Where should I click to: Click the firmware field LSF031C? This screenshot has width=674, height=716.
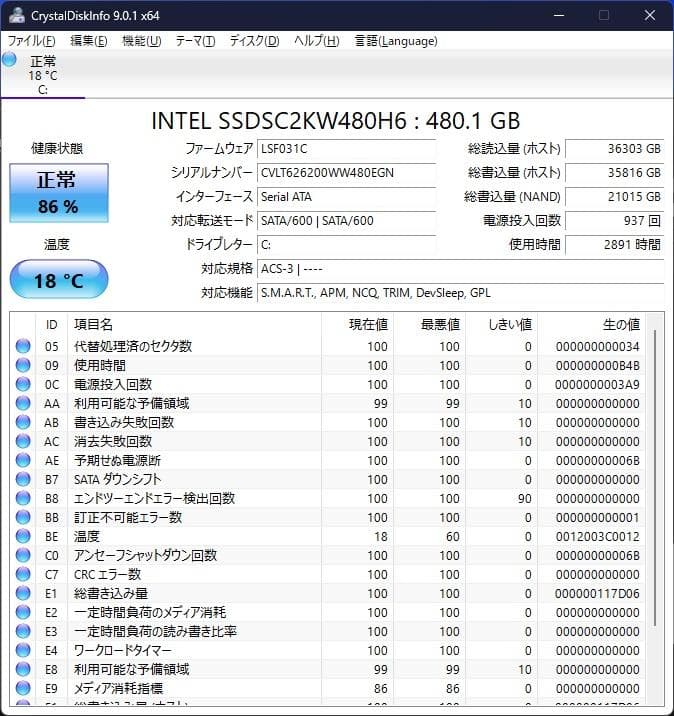tap(346, 149)
